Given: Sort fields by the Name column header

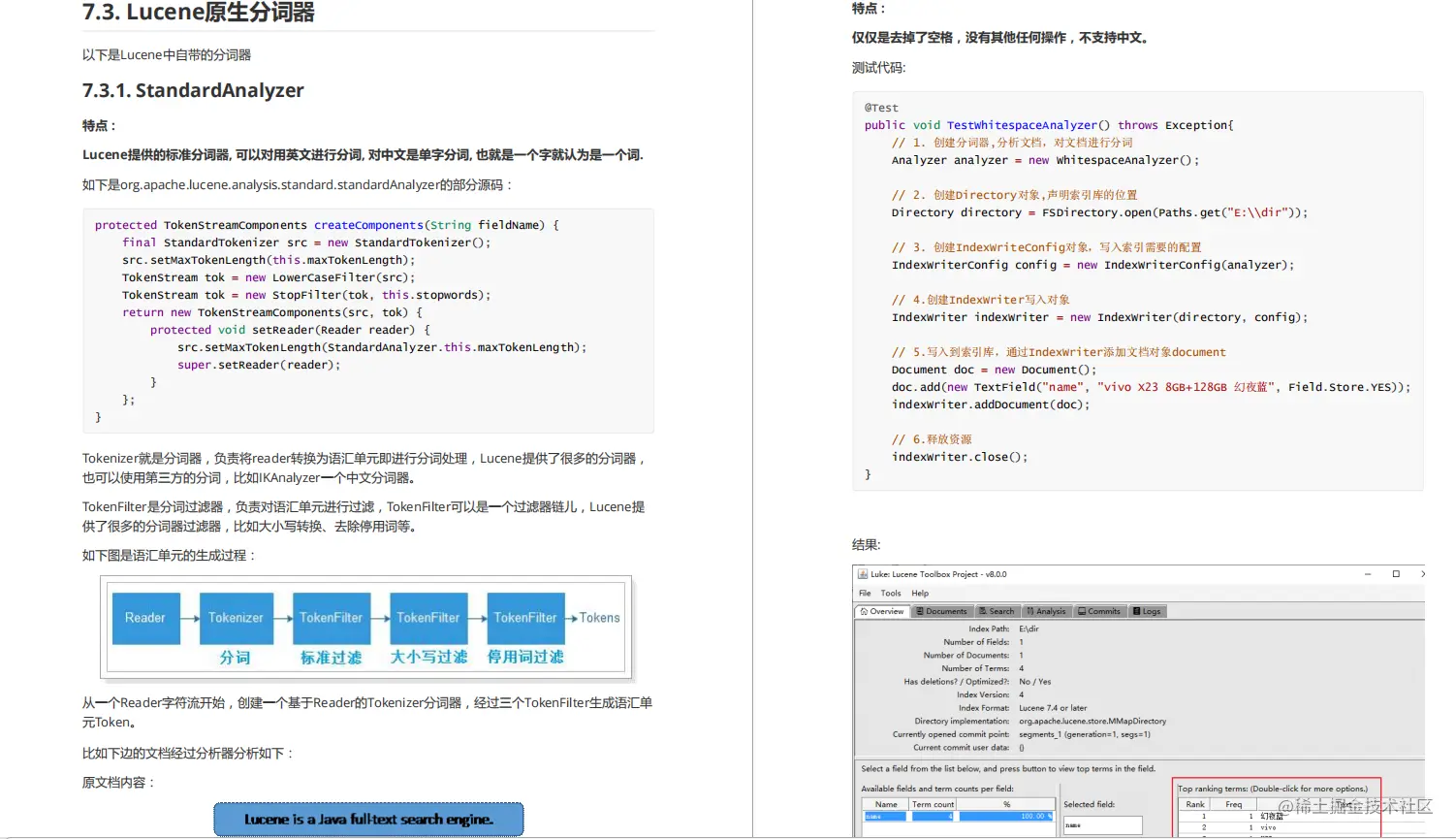Looking at the screenshot, I should click(886, 804).
